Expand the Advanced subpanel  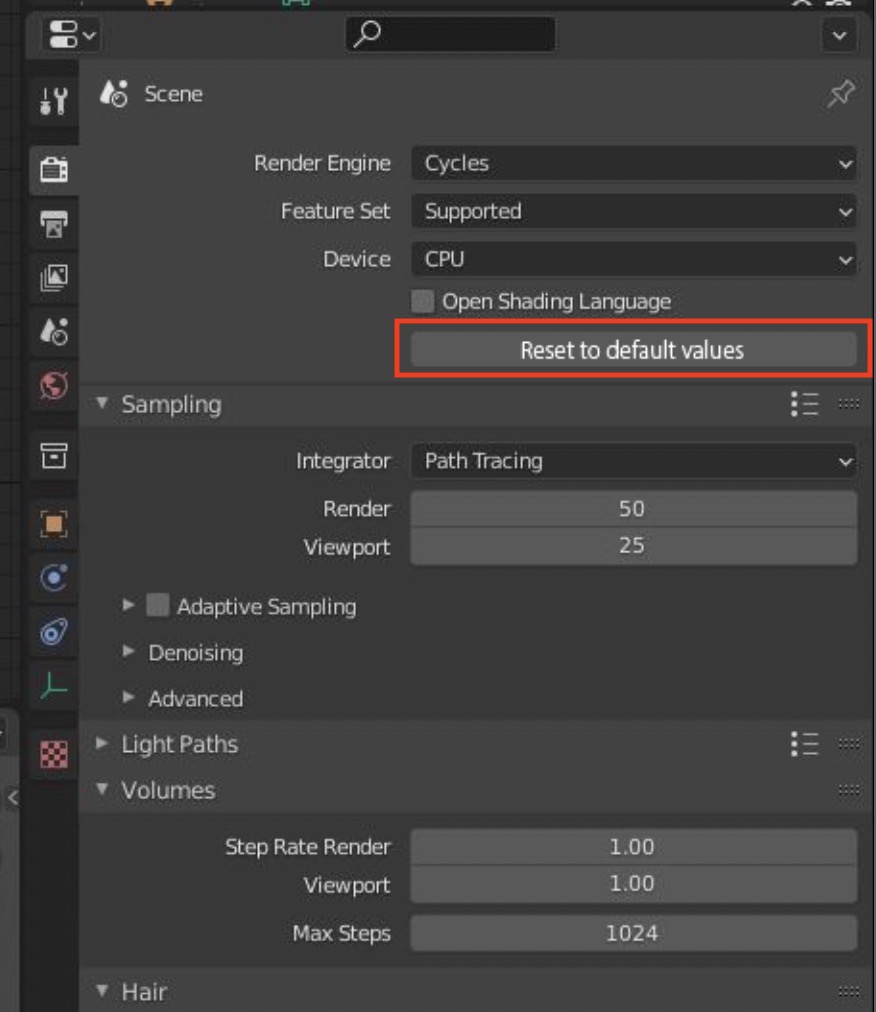point(128,697)
